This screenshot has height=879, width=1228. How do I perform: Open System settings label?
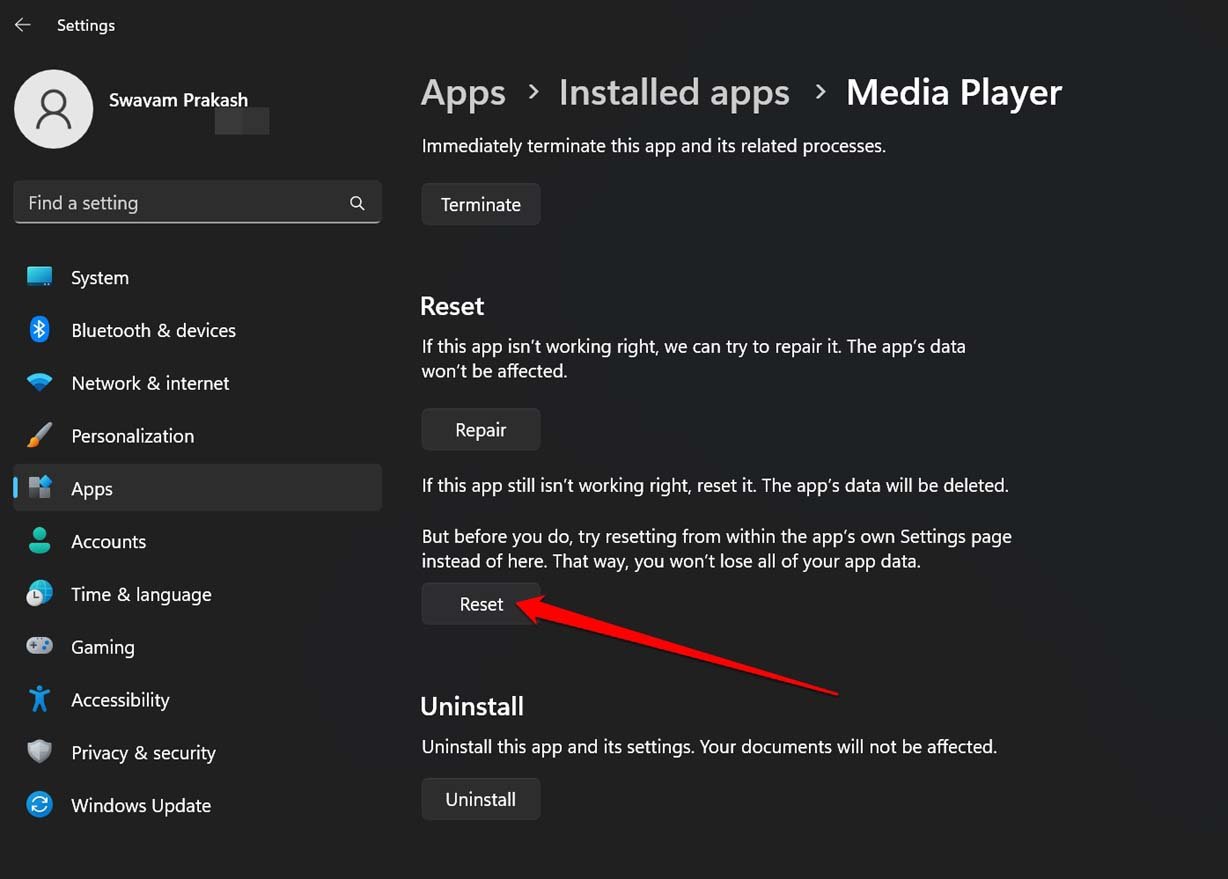[100, 278]
